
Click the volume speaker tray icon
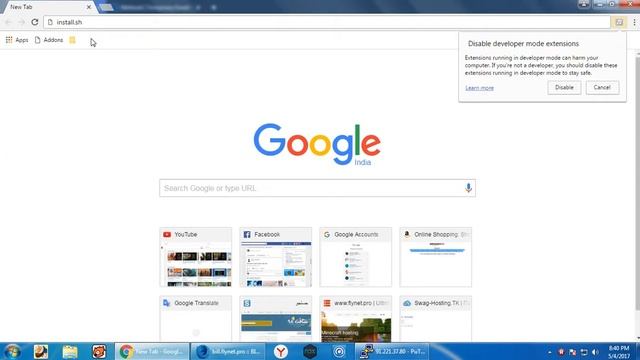point(595,352)
